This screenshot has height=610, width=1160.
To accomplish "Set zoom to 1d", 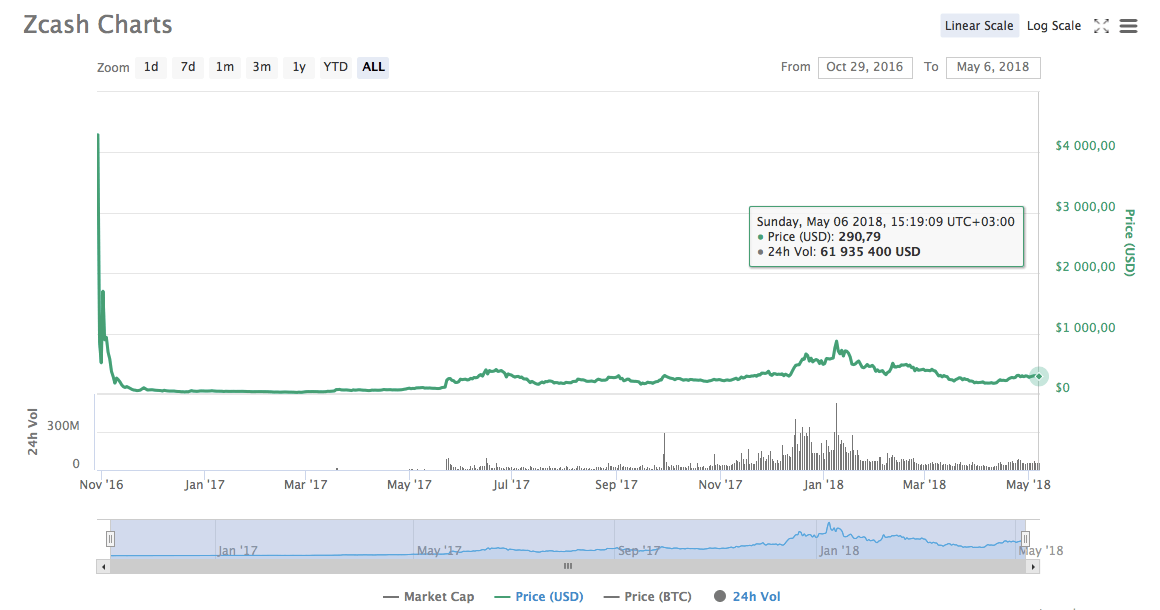I will click(151, 67).
